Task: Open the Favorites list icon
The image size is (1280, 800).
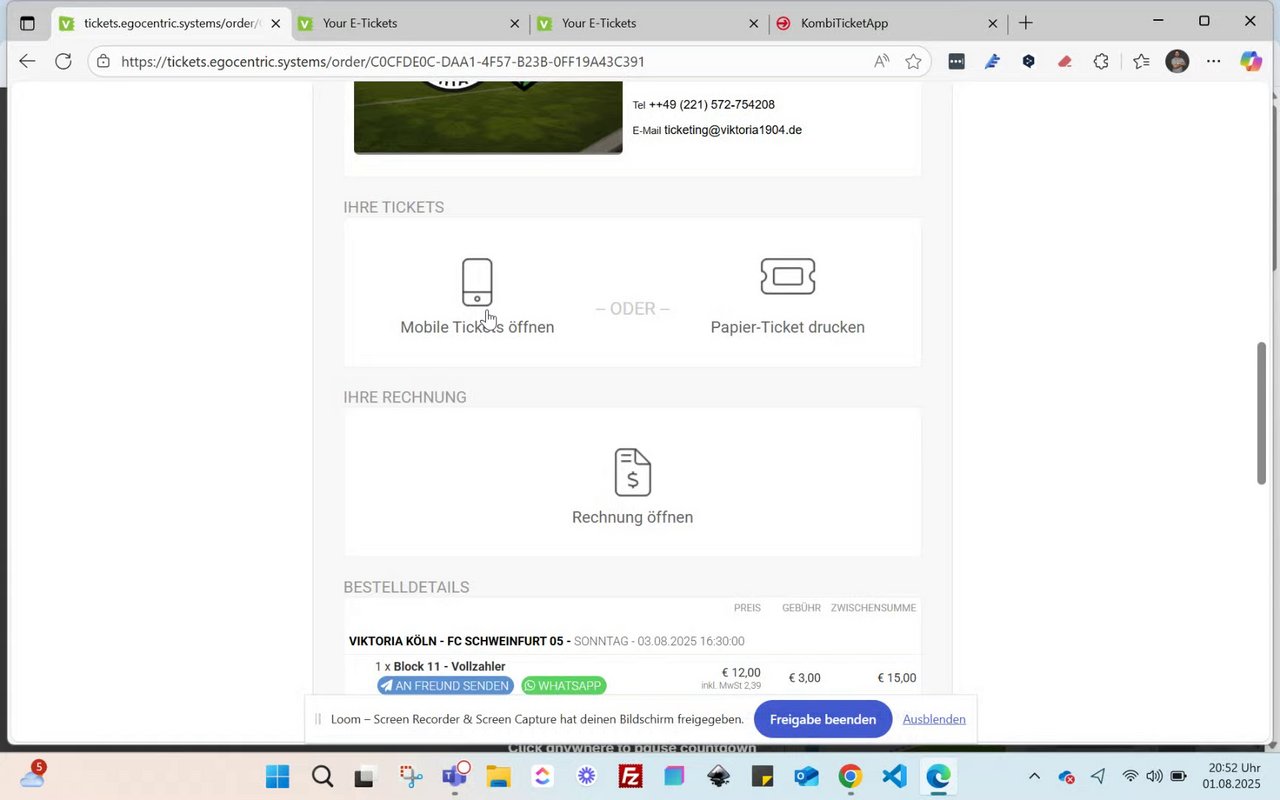Action: [1141, 61]
